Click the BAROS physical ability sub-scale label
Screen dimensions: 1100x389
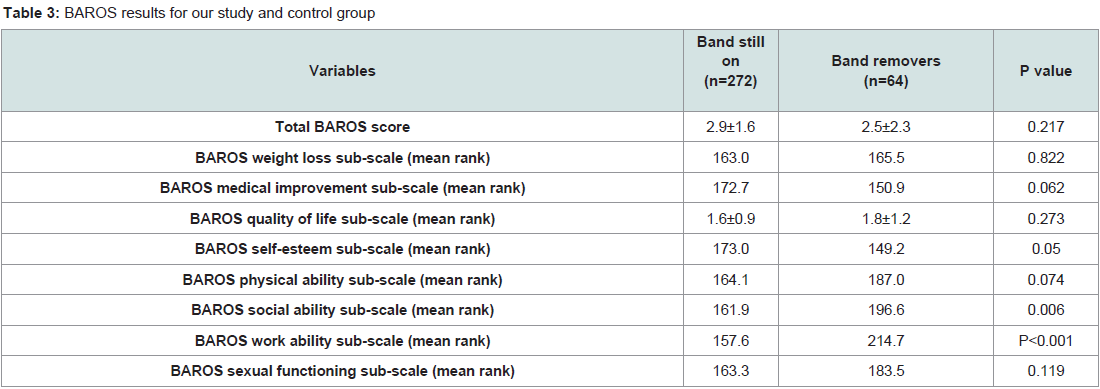[342, 280]
